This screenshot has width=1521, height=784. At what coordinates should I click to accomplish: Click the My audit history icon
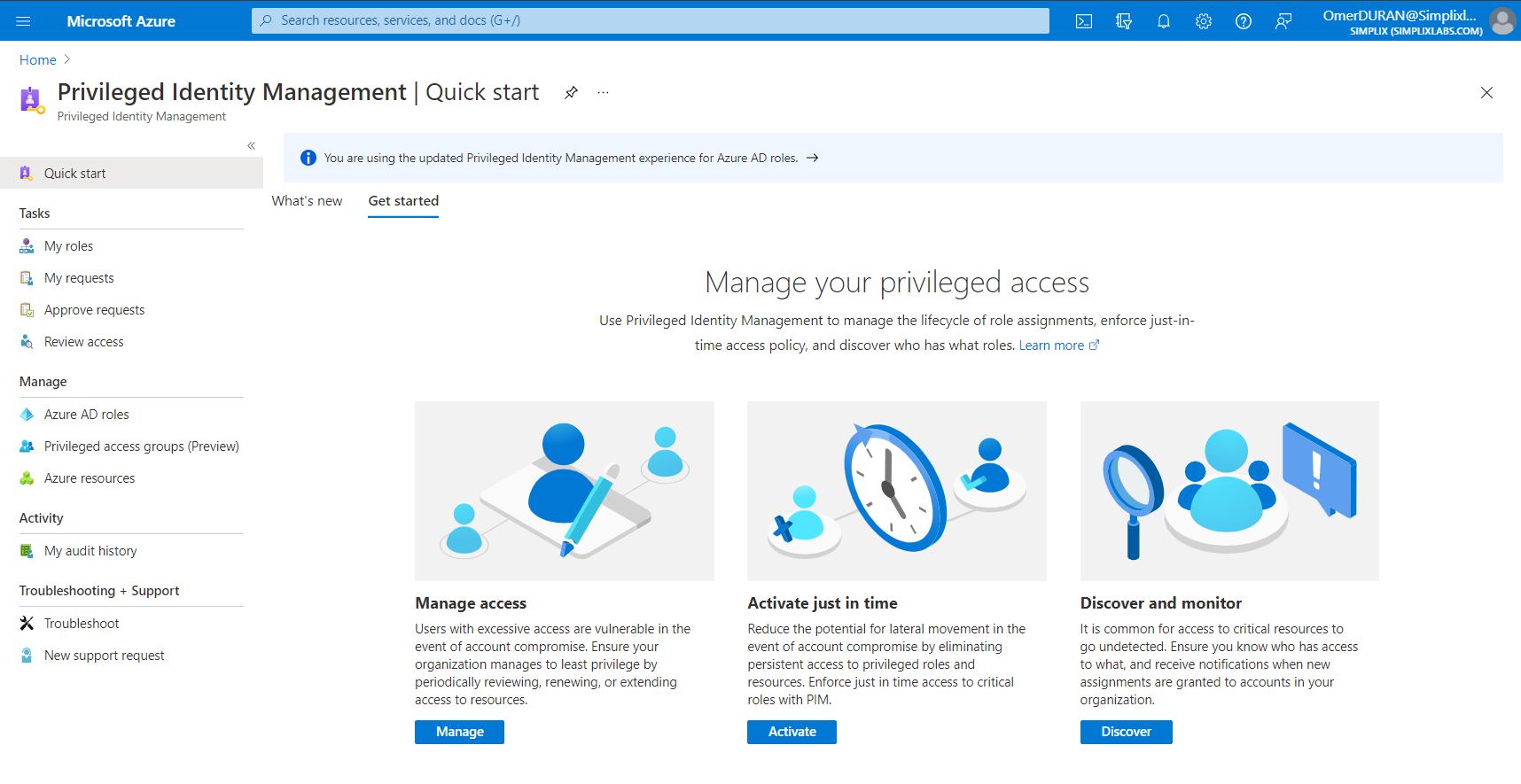(27, 551)
